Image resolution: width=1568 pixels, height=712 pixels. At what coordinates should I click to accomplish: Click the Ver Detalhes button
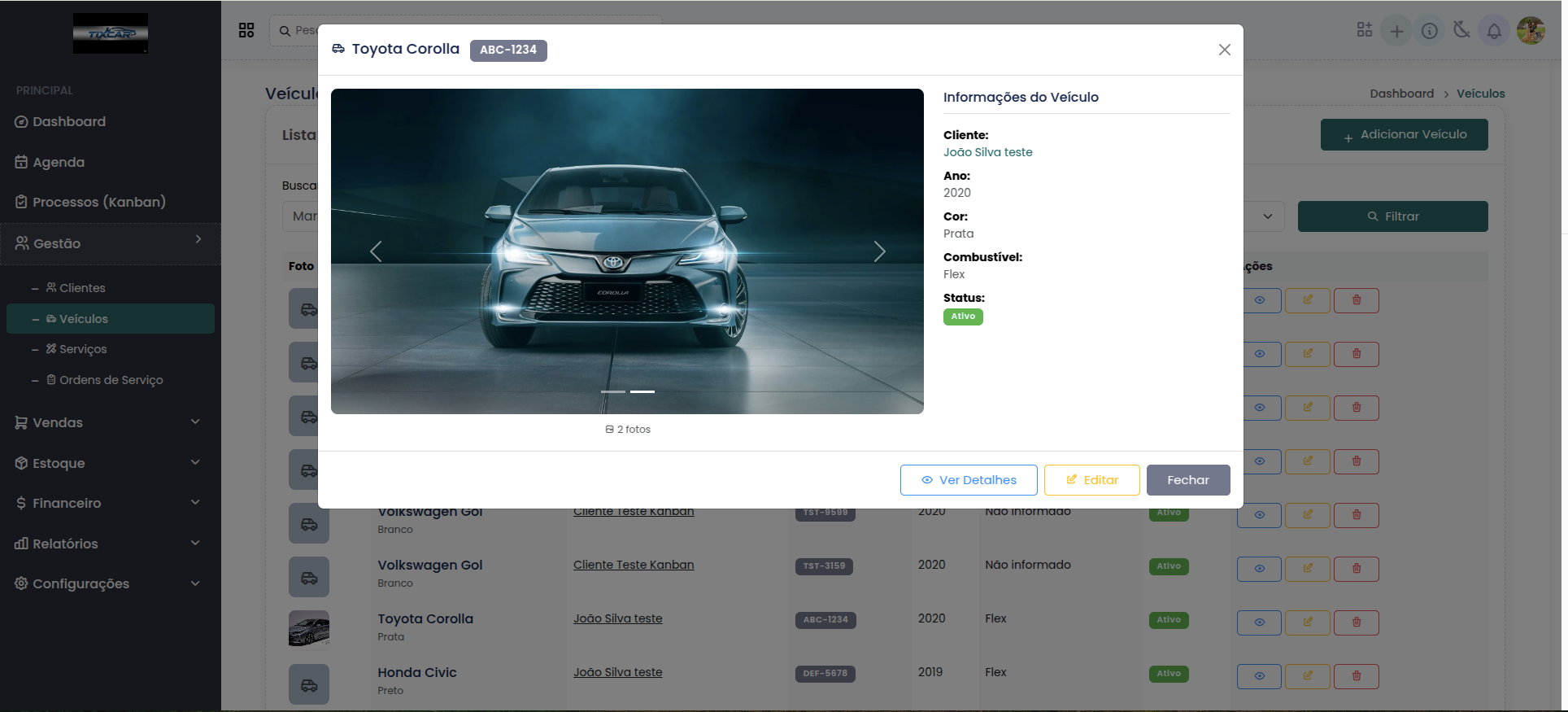point(968,480)
